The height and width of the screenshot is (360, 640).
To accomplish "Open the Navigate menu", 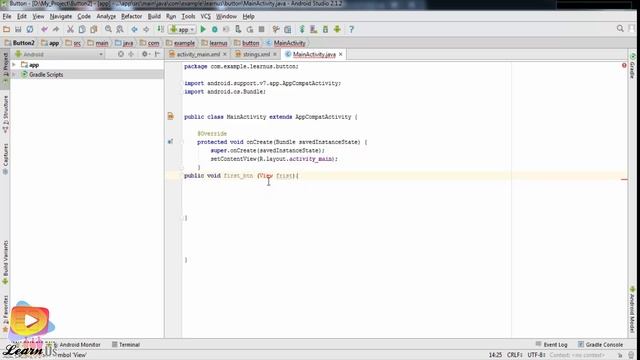I will point(61,17).
